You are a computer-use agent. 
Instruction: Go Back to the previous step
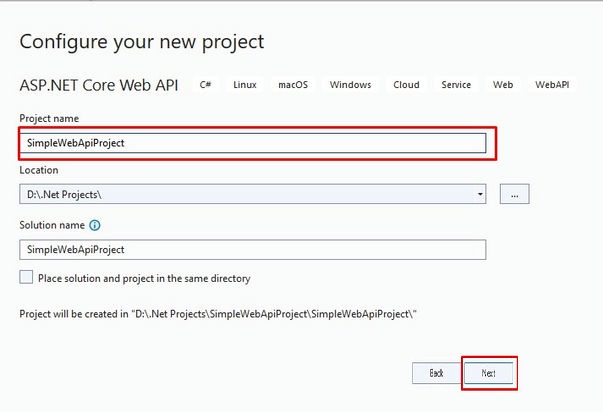click(436, 372)
